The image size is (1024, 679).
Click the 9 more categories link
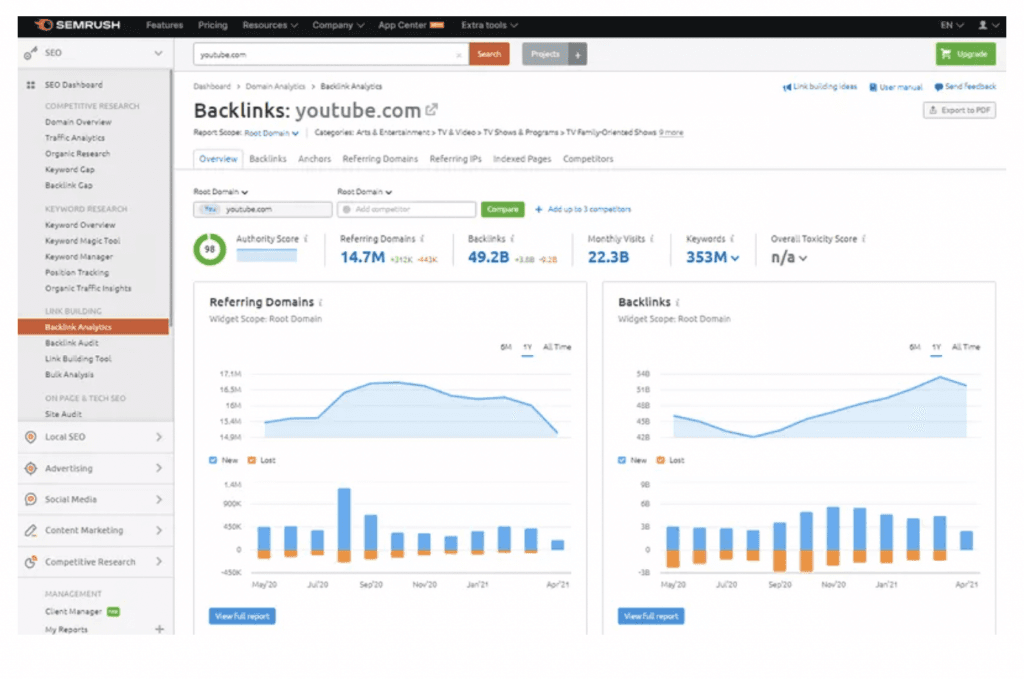tap(671, 133)
